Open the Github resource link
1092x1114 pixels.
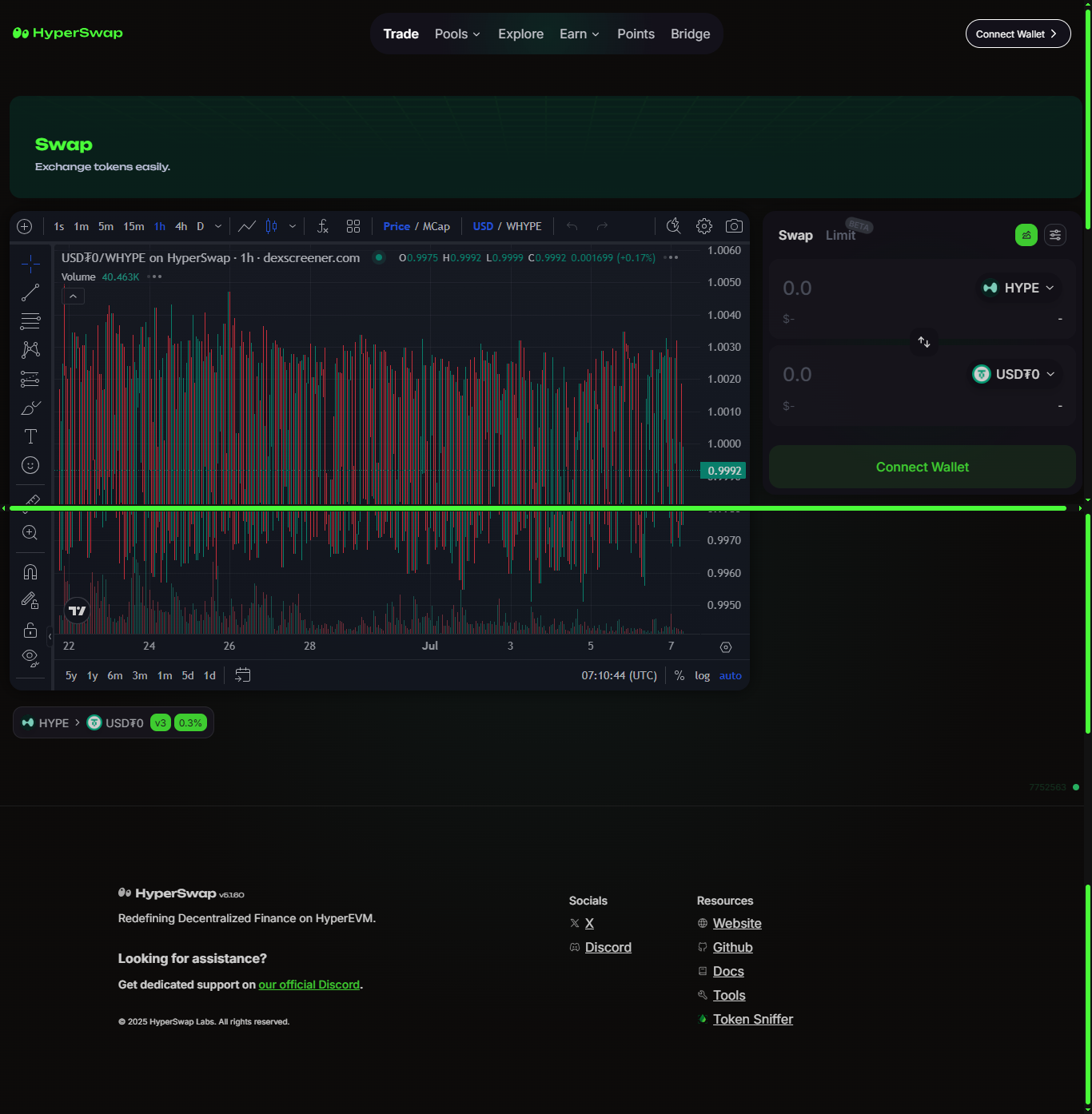pyautogui.click(x=733, y=947)
